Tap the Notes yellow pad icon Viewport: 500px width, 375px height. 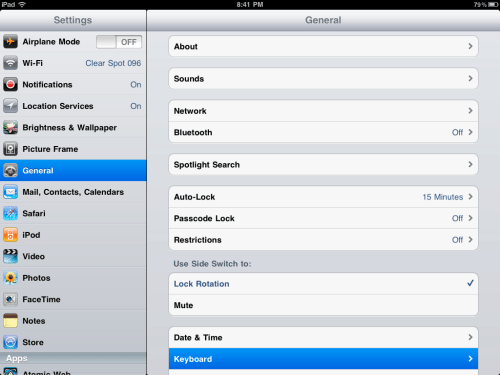coord(10,321)
